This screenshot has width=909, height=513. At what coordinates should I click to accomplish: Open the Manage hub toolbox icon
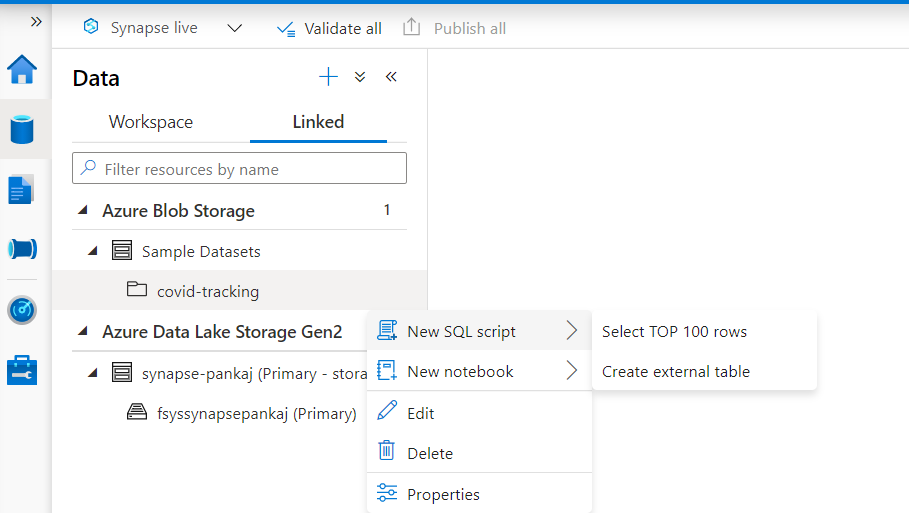click(x=22, y=370)
